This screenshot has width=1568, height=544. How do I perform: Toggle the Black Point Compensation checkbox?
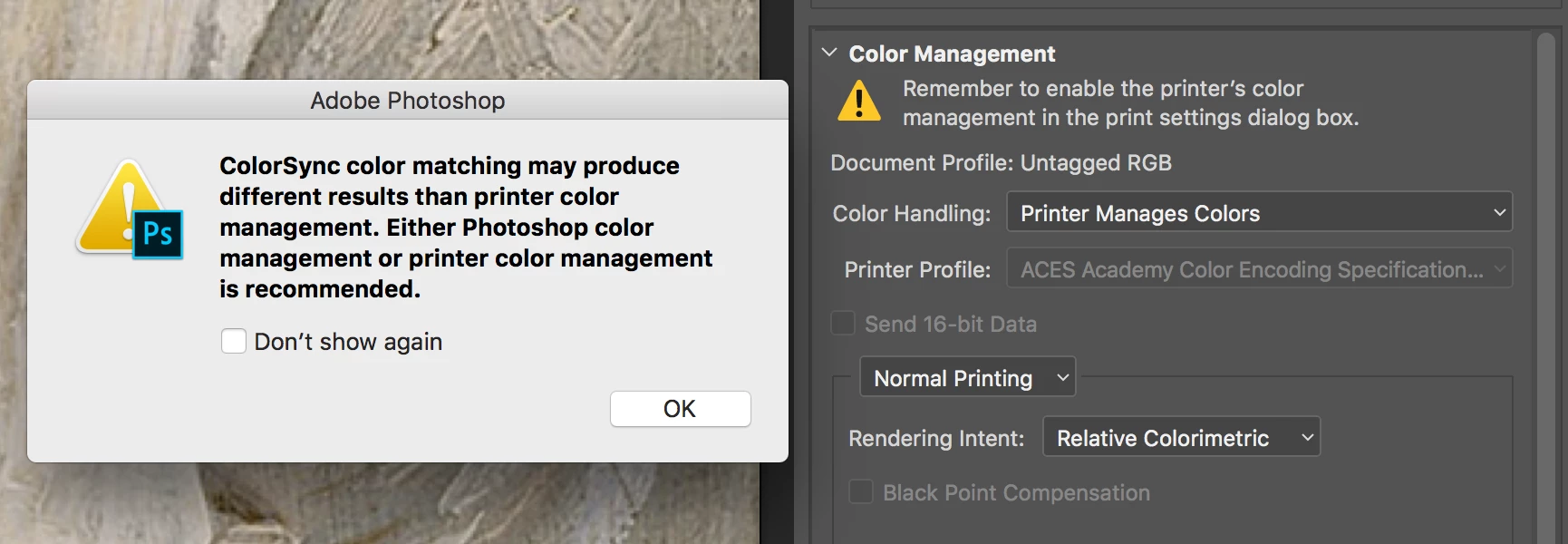pyautogui.click(x=861, y=492)
